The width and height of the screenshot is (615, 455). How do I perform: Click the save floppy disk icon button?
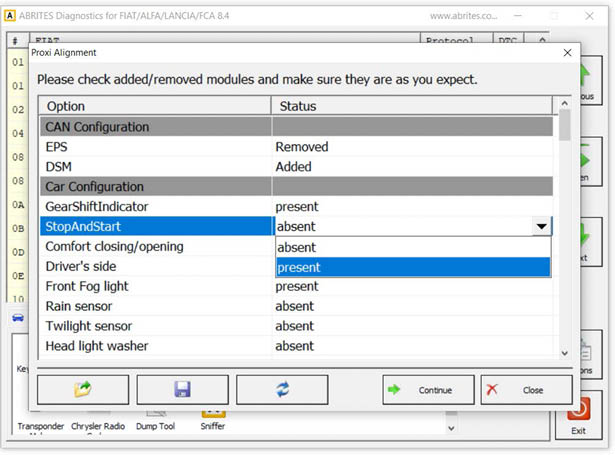[x=182, y=389]
